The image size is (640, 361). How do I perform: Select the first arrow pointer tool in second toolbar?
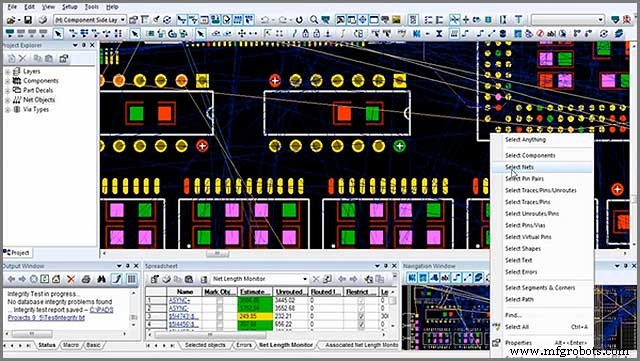pyautogui.click(x=58, y=33)
